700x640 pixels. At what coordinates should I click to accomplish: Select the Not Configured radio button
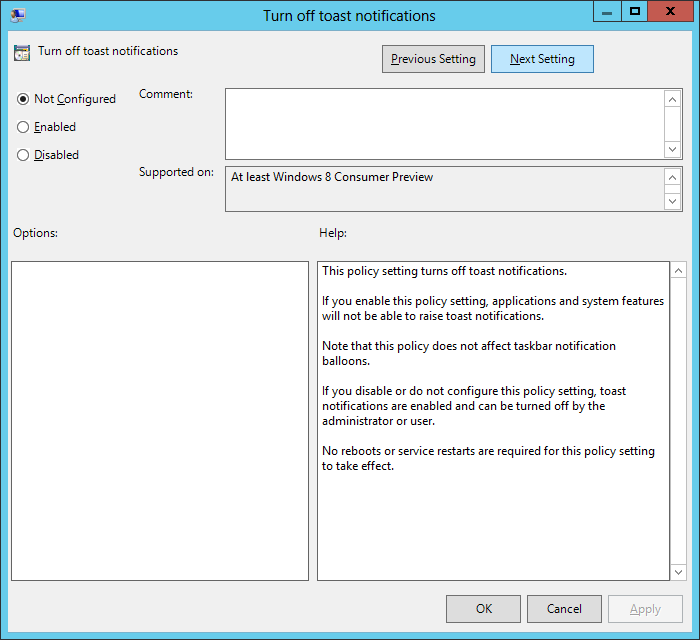pyautogui.click(x=23, y=99)
